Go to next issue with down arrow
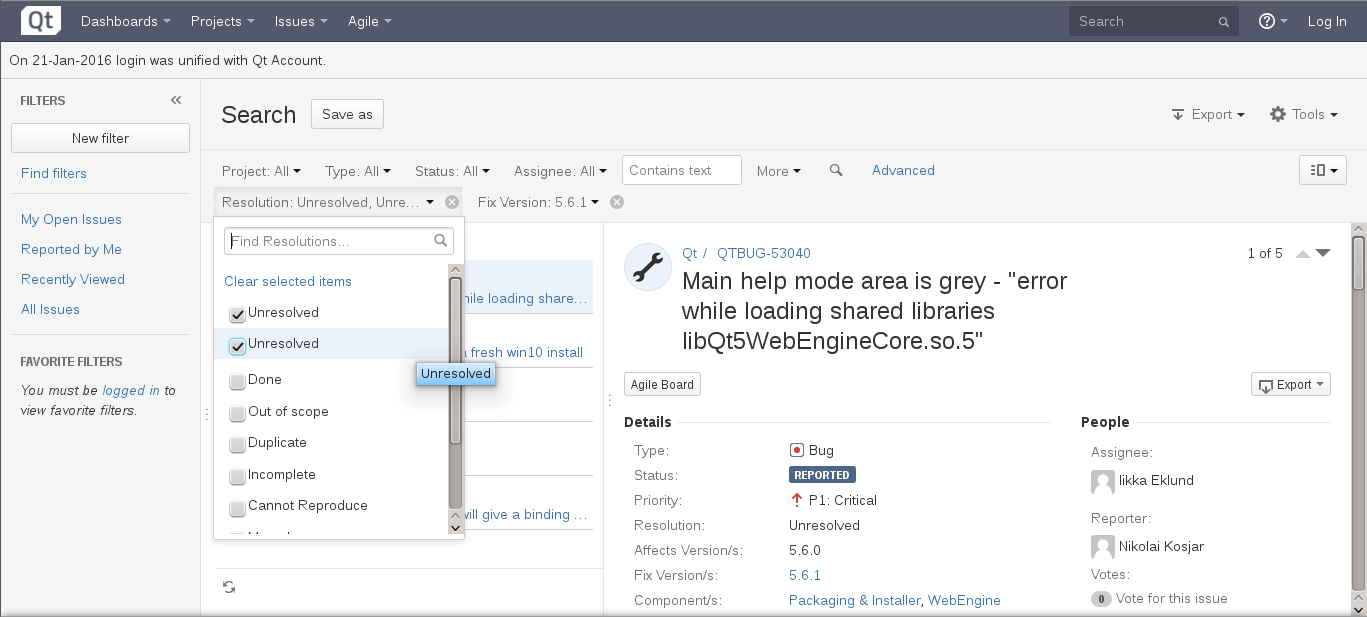 [x=1323, y=254]
